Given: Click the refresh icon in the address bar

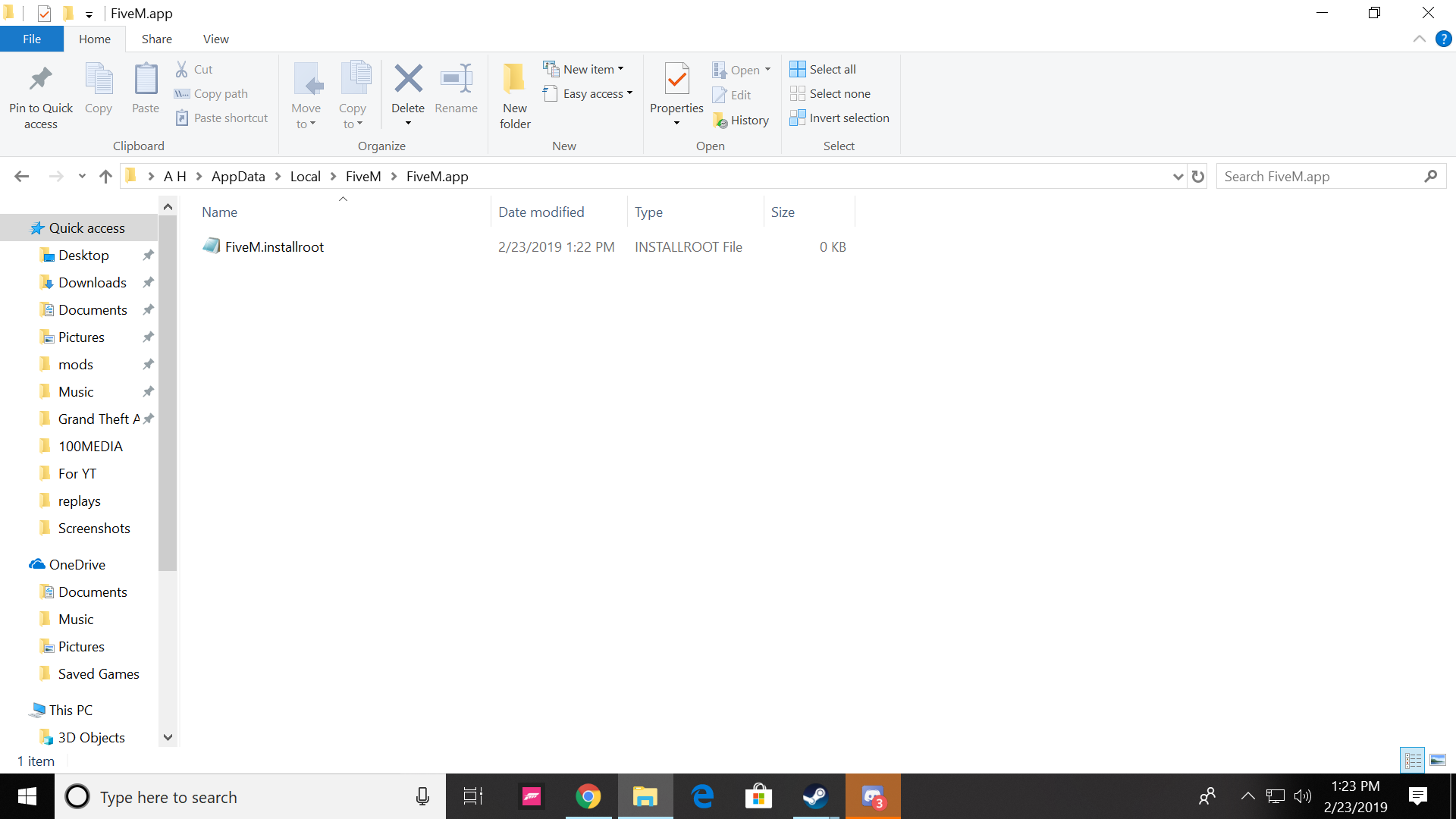Looking at the screenshot, I should (1197, 176).
